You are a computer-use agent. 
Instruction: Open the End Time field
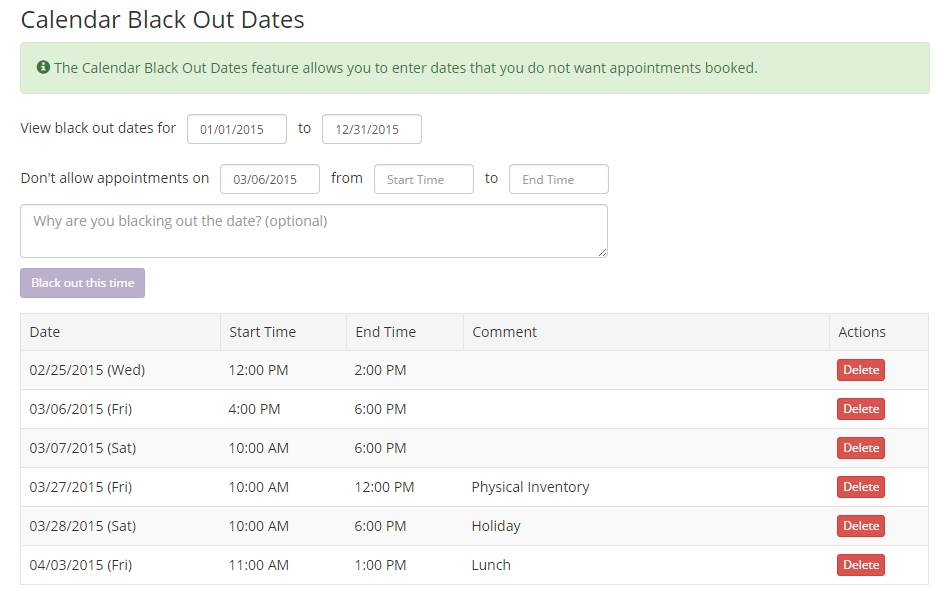(x=559, y=179)
